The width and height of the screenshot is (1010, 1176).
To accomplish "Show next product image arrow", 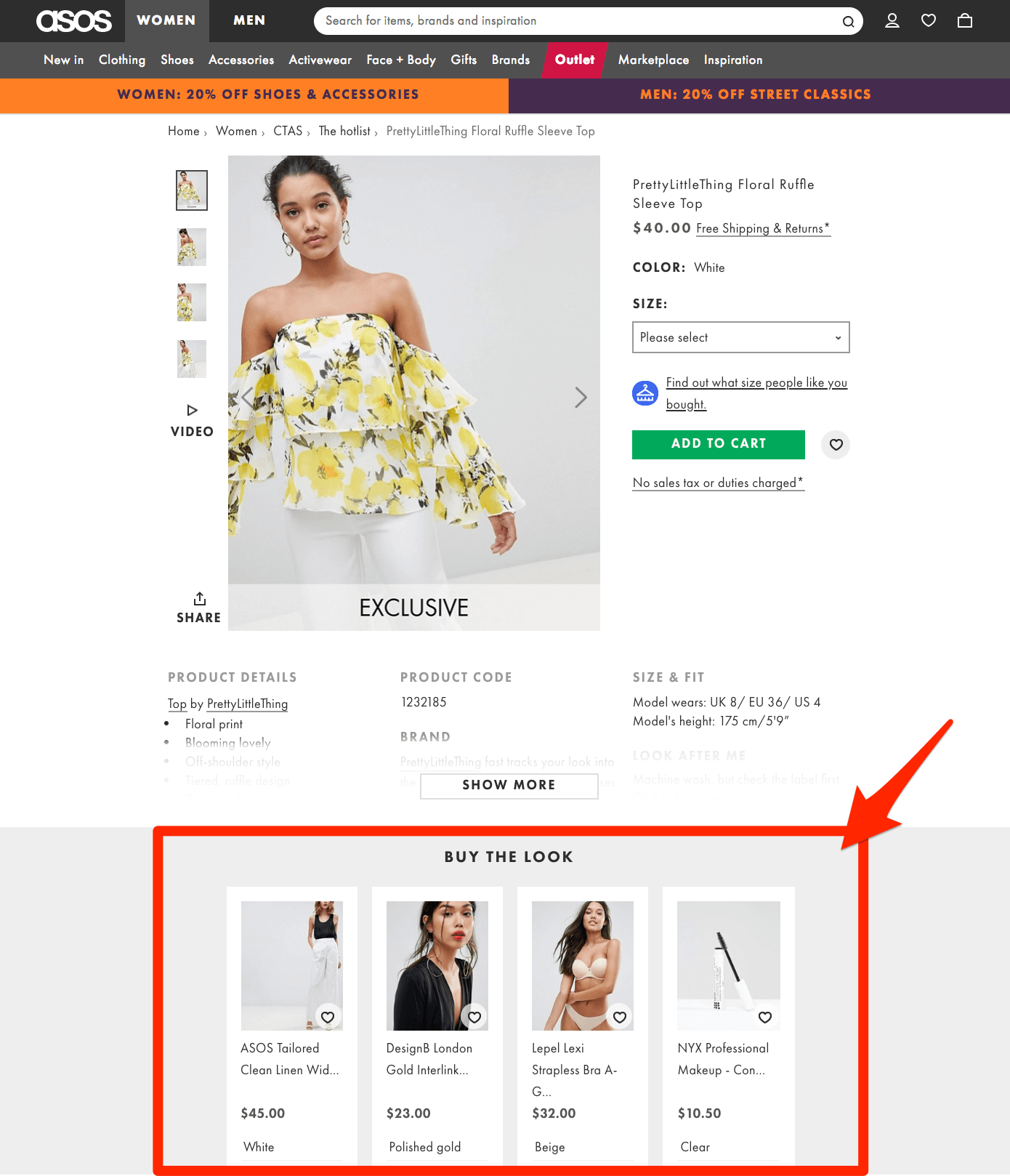I will pos(581,398).
